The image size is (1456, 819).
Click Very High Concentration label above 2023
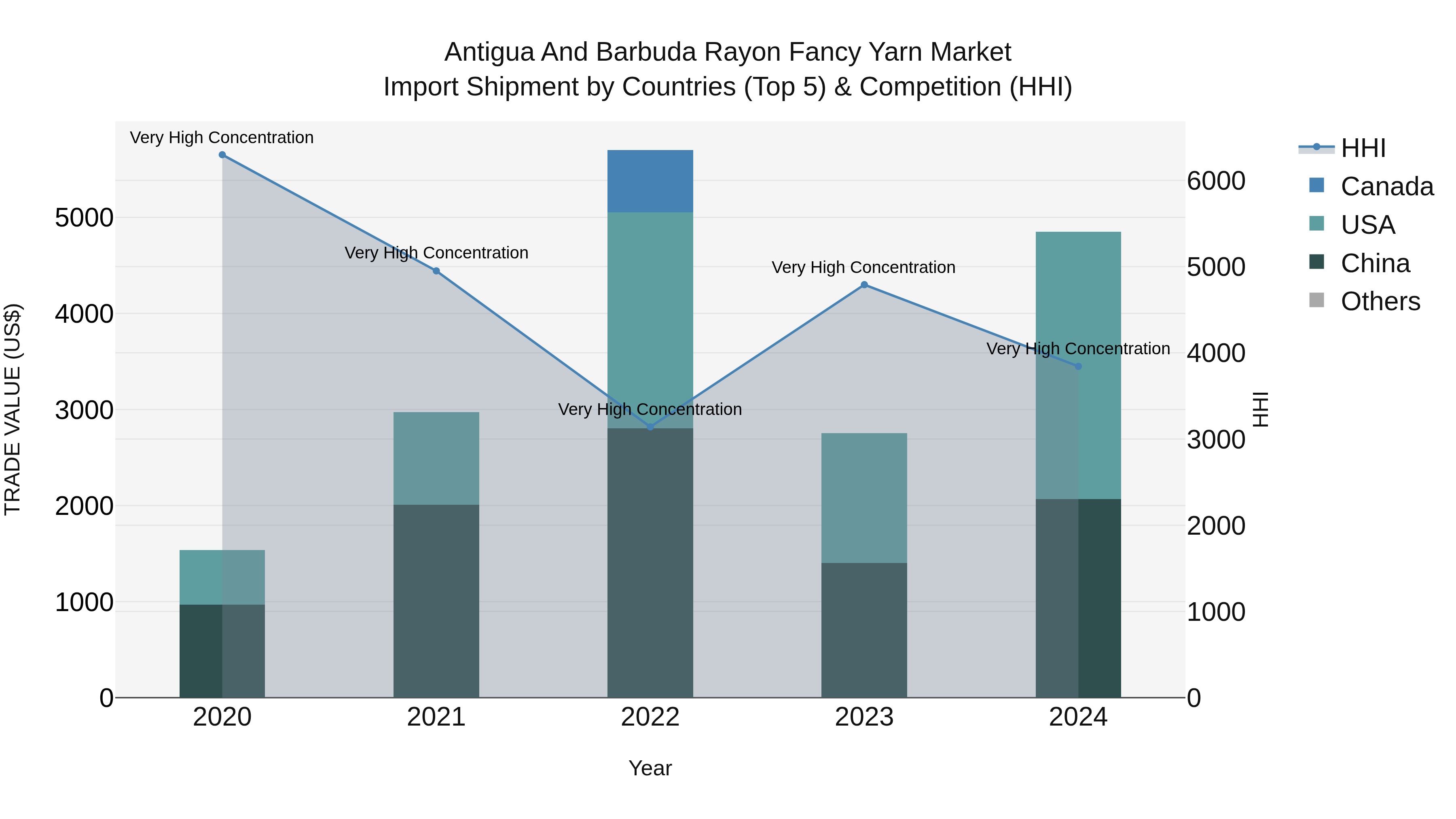point(863,267)
